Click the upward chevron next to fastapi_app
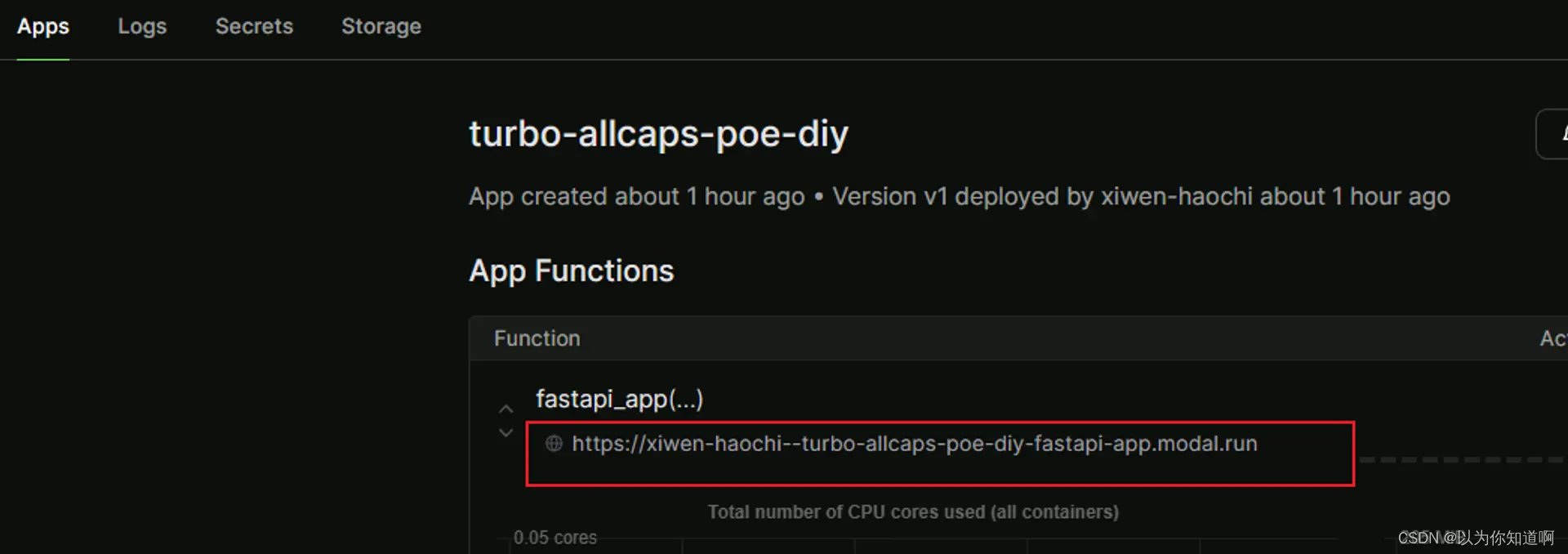Image resolution: width=1568 pixels, height=554 pixels. 506,409
